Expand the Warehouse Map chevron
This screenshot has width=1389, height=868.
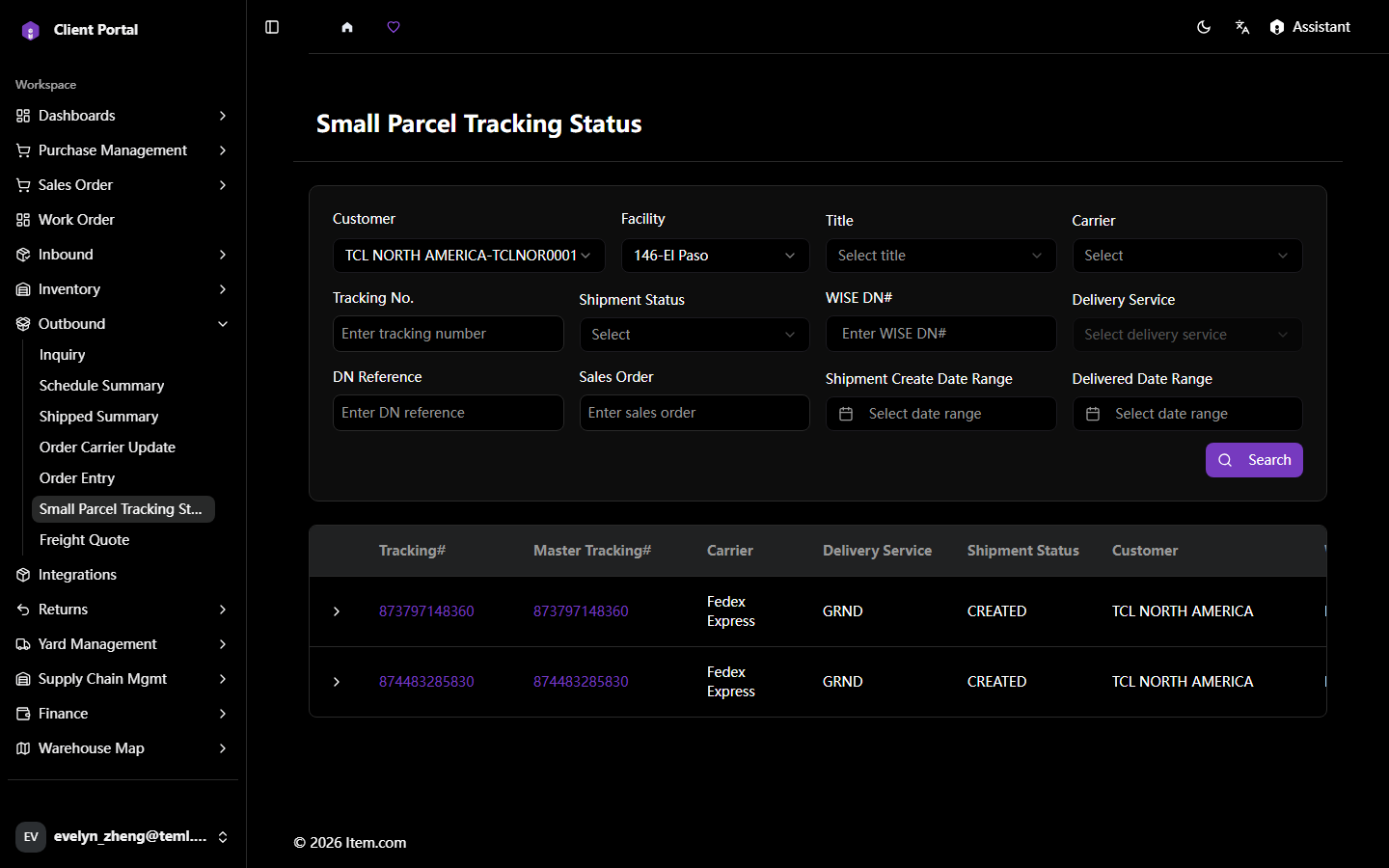pos(223,748)
